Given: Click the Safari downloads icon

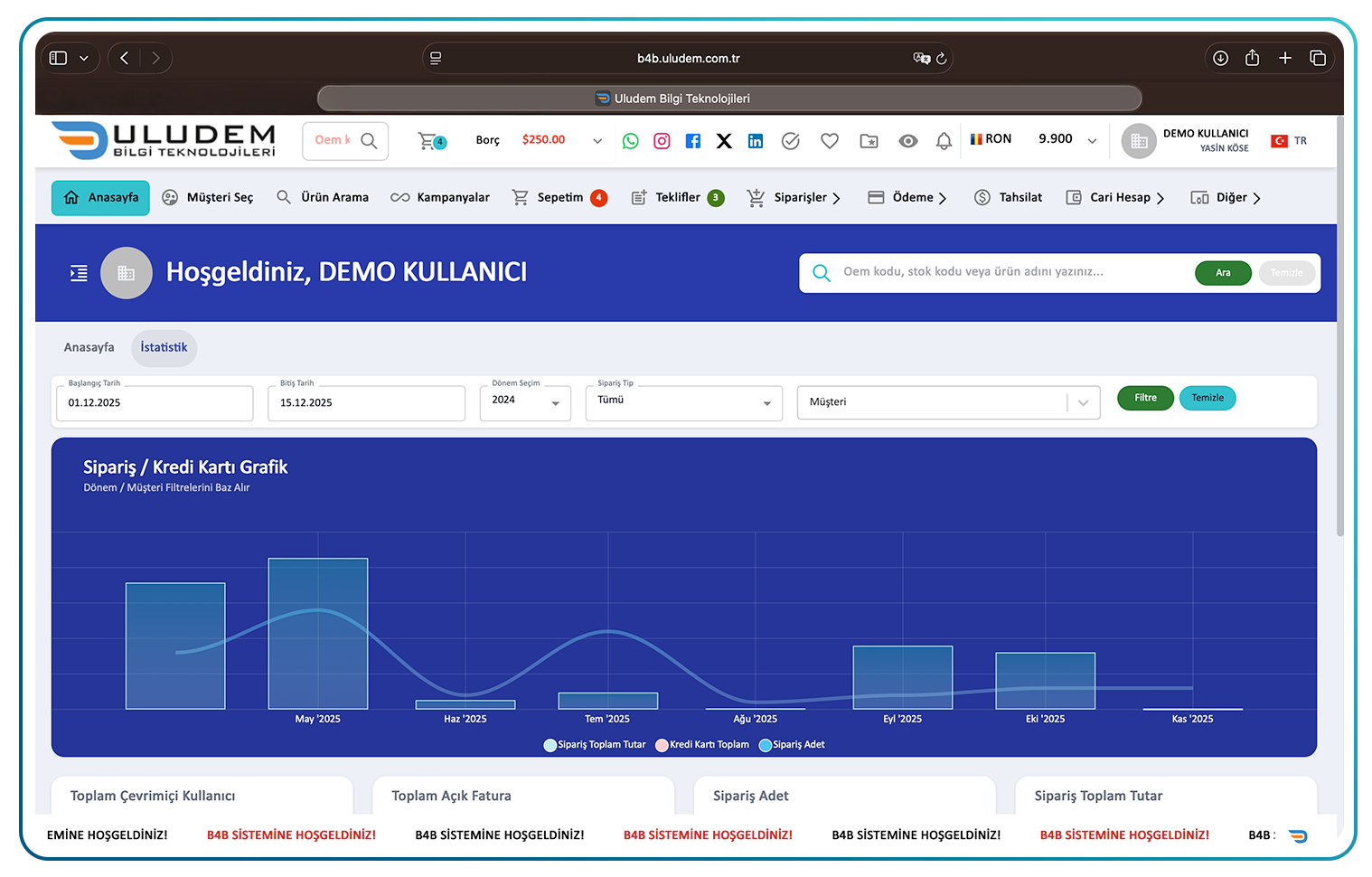Looking at the screenshot, I should [x=1220, y=58].
